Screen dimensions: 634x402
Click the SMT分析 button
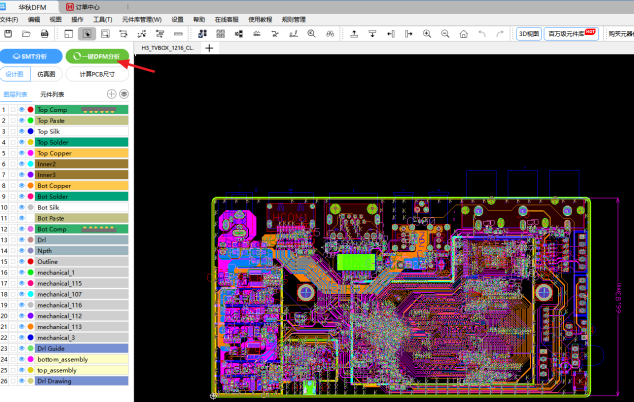(x=31, y=56)
